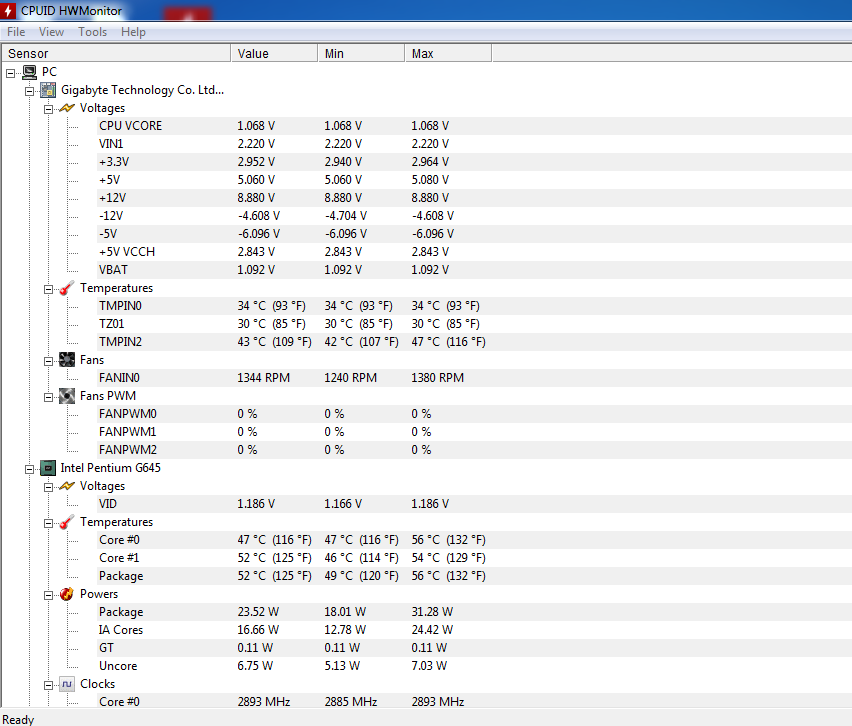This screenshot has width=852, height=726.
Task: Click the Pentium Voltages lightning icon
Action: 67,486
